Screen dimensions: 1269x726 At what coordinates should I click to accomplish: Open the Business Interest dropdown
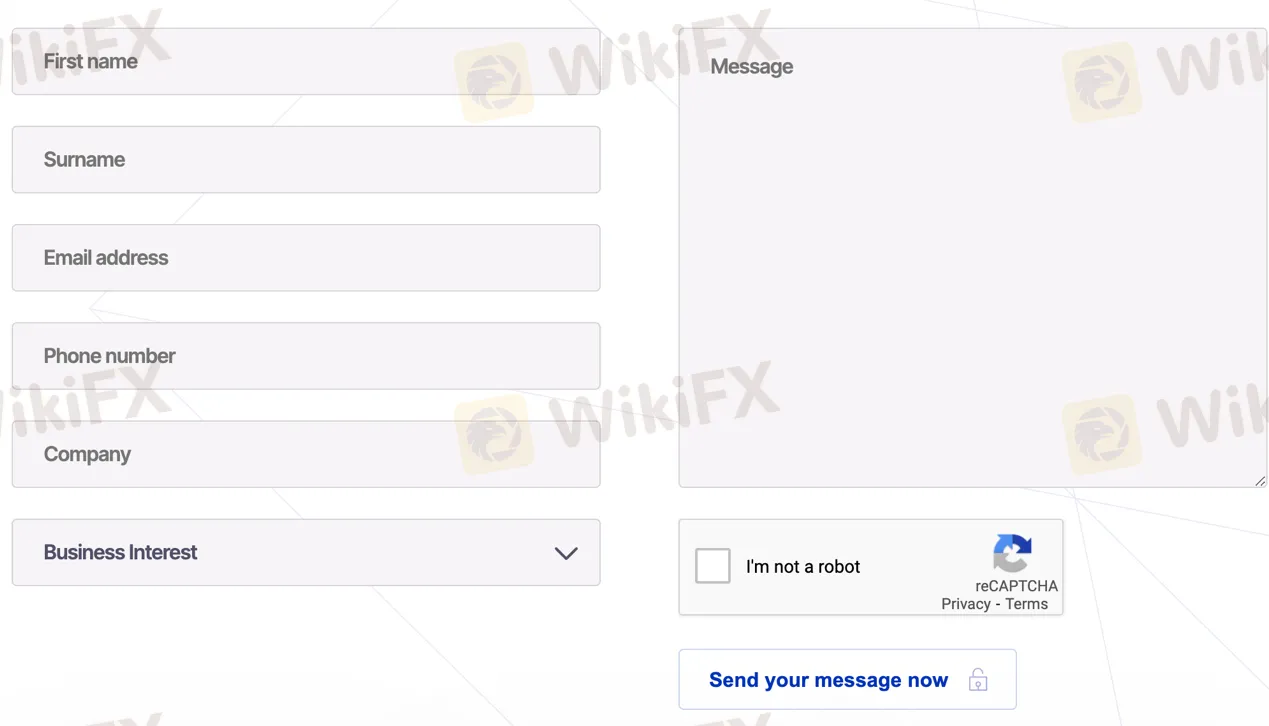click(306, 552)
